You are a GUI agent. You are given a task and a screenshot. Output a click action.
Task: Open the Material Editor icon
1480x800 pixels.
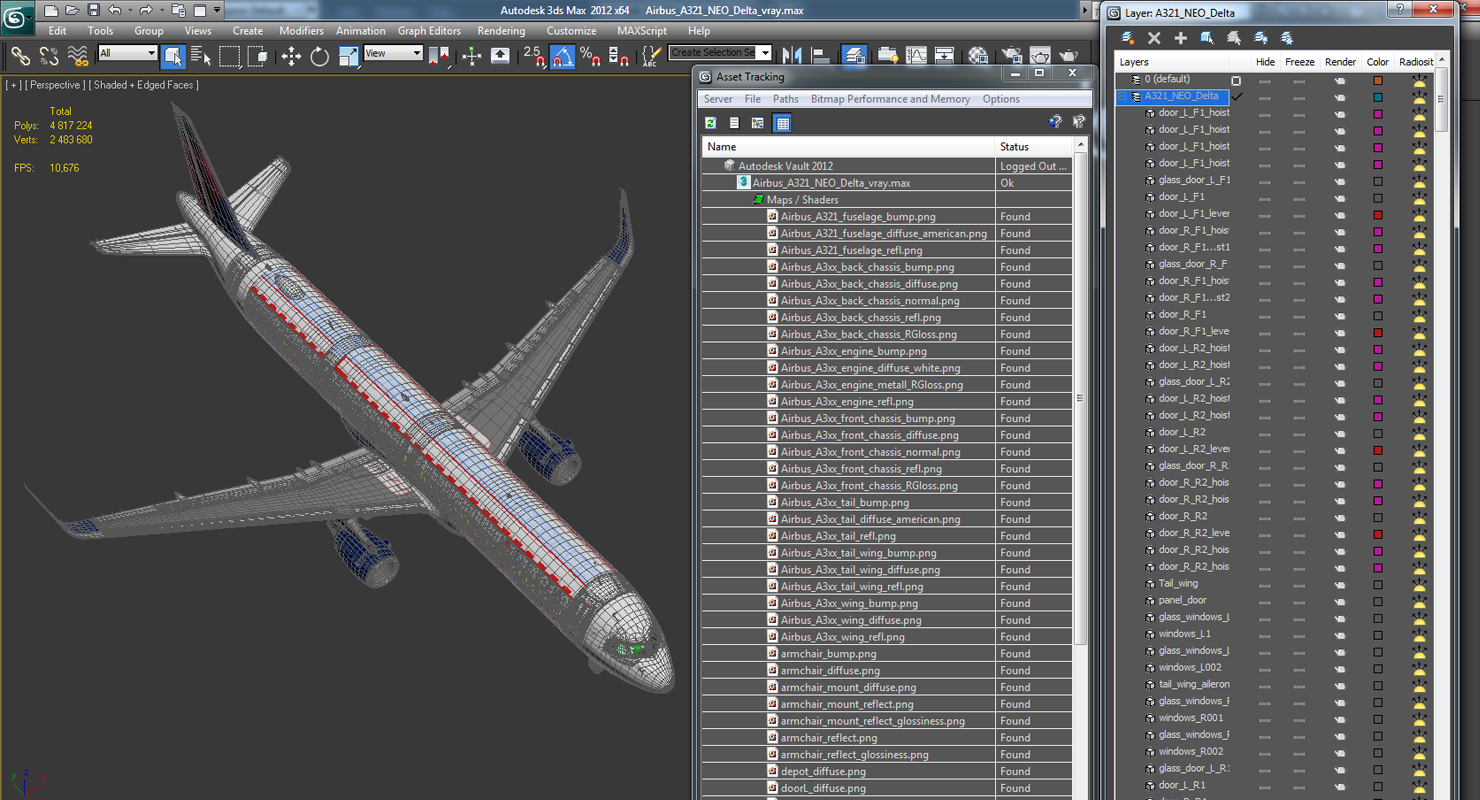[x=978, y=56]
